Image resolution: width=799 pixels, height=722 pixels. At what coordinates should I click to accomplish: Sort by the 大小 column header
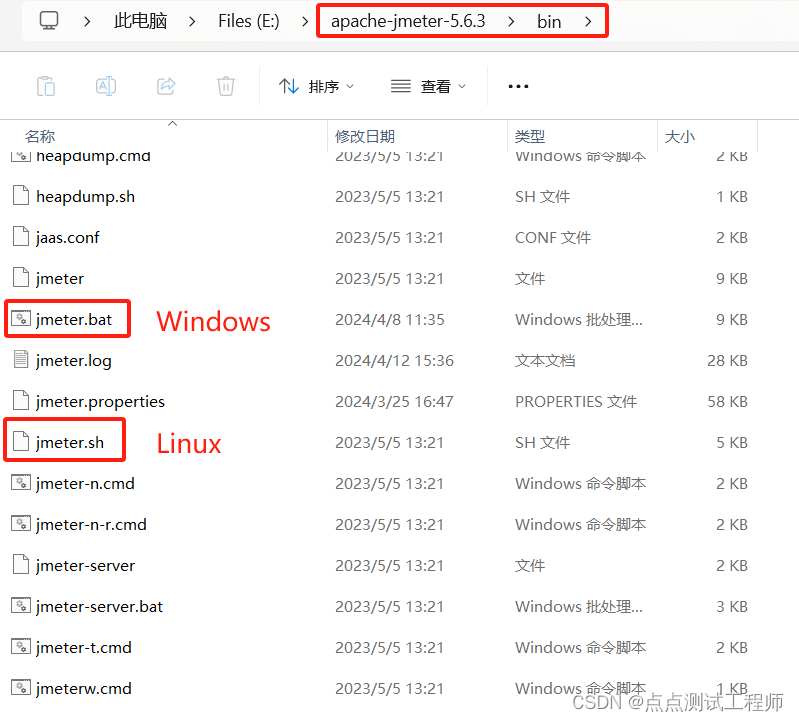680,137
